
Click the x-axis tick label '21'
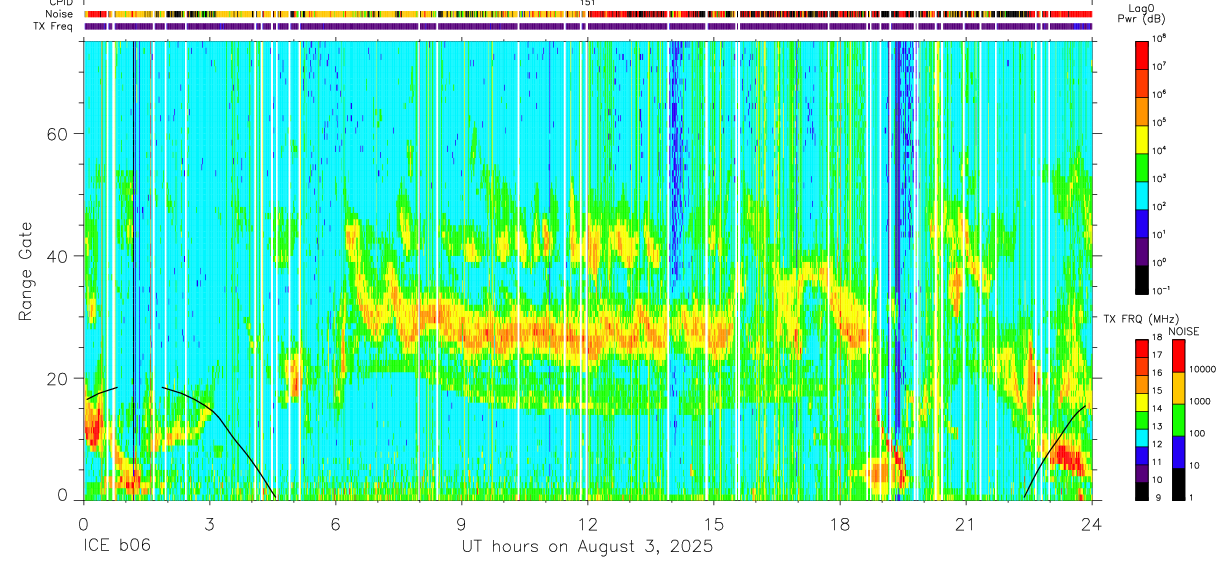966,524
